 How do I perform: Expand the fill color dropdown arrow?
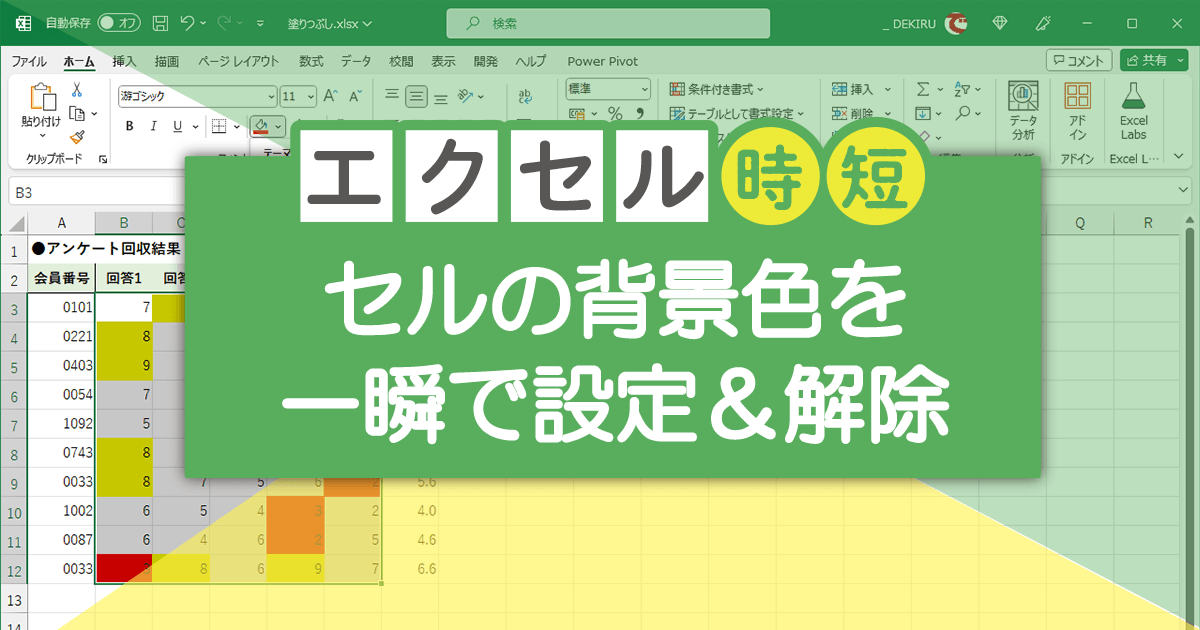[x=277, y=128]
